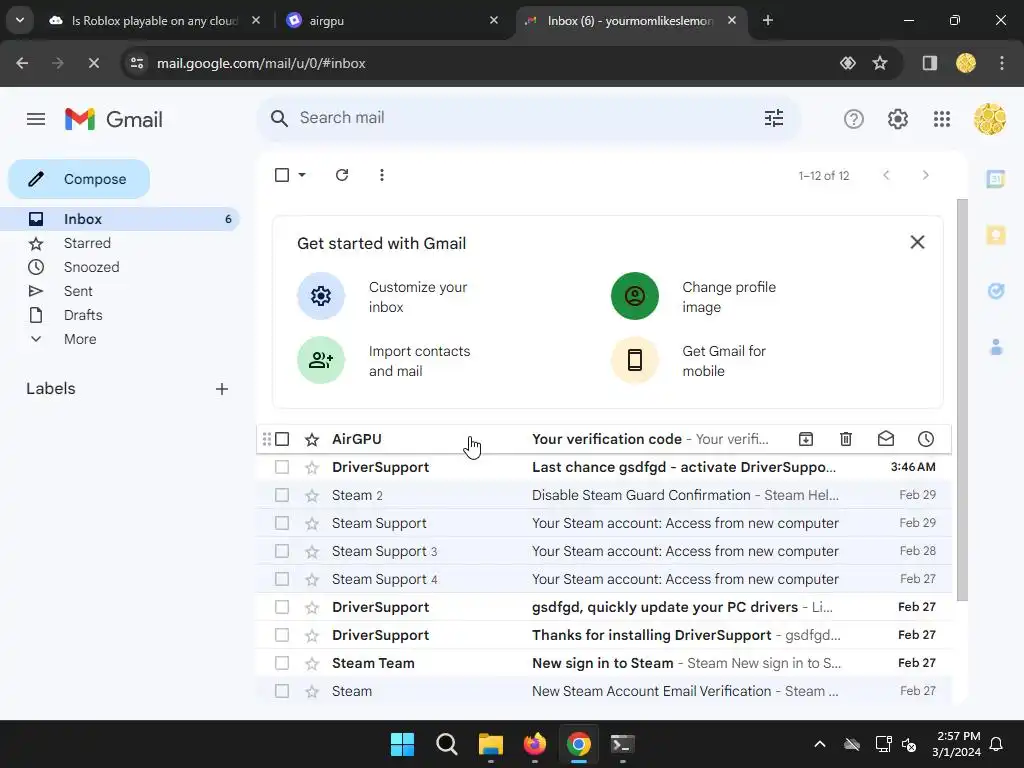Click the Gmail logo

pos(114,120)
